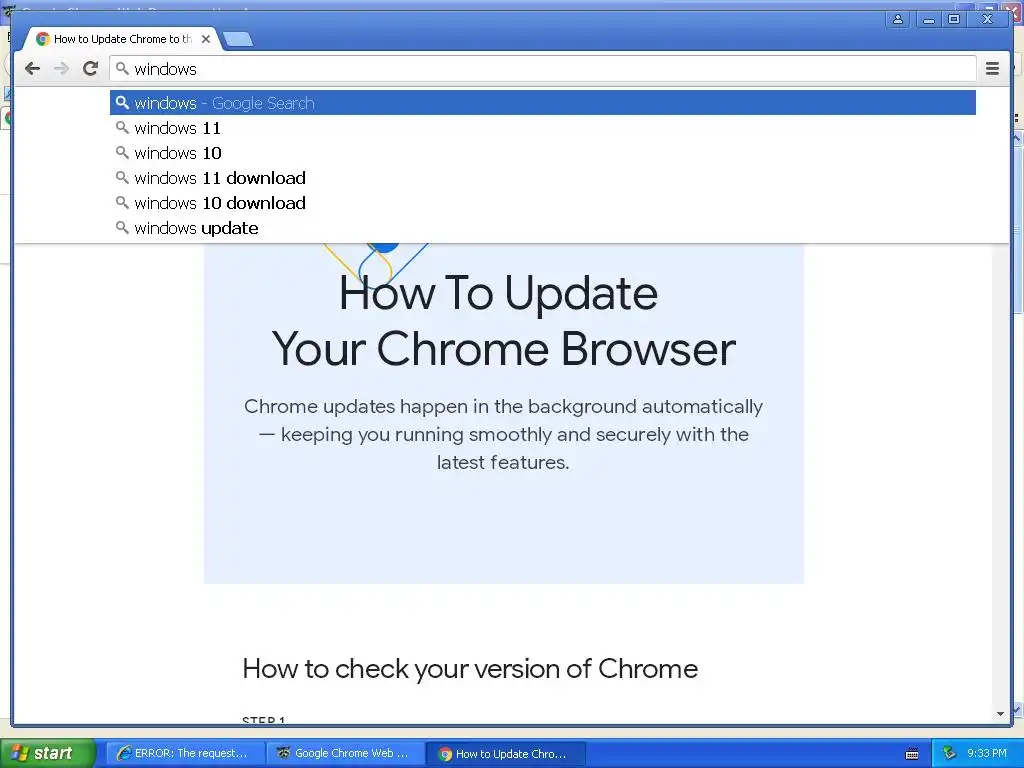Select the 'How to Update Chrome' tab

(x=122, y=39)
